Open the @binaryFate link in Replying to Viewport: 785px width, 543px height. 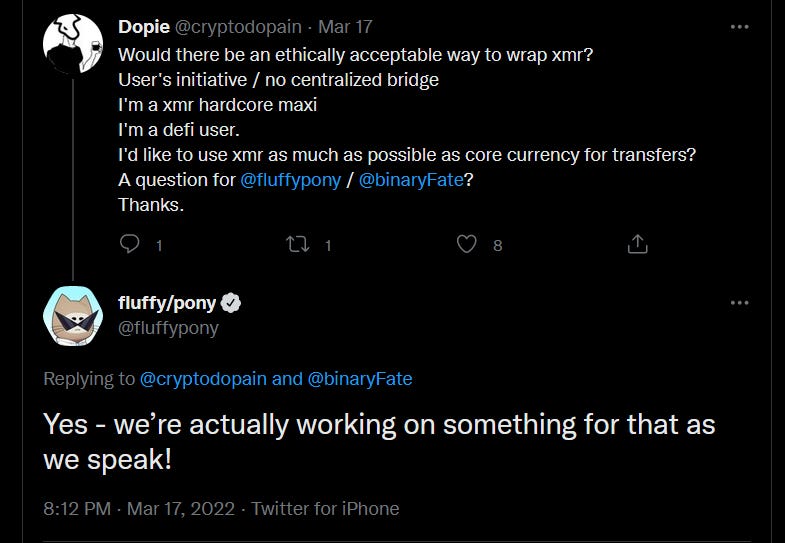(x=360, y=379)
